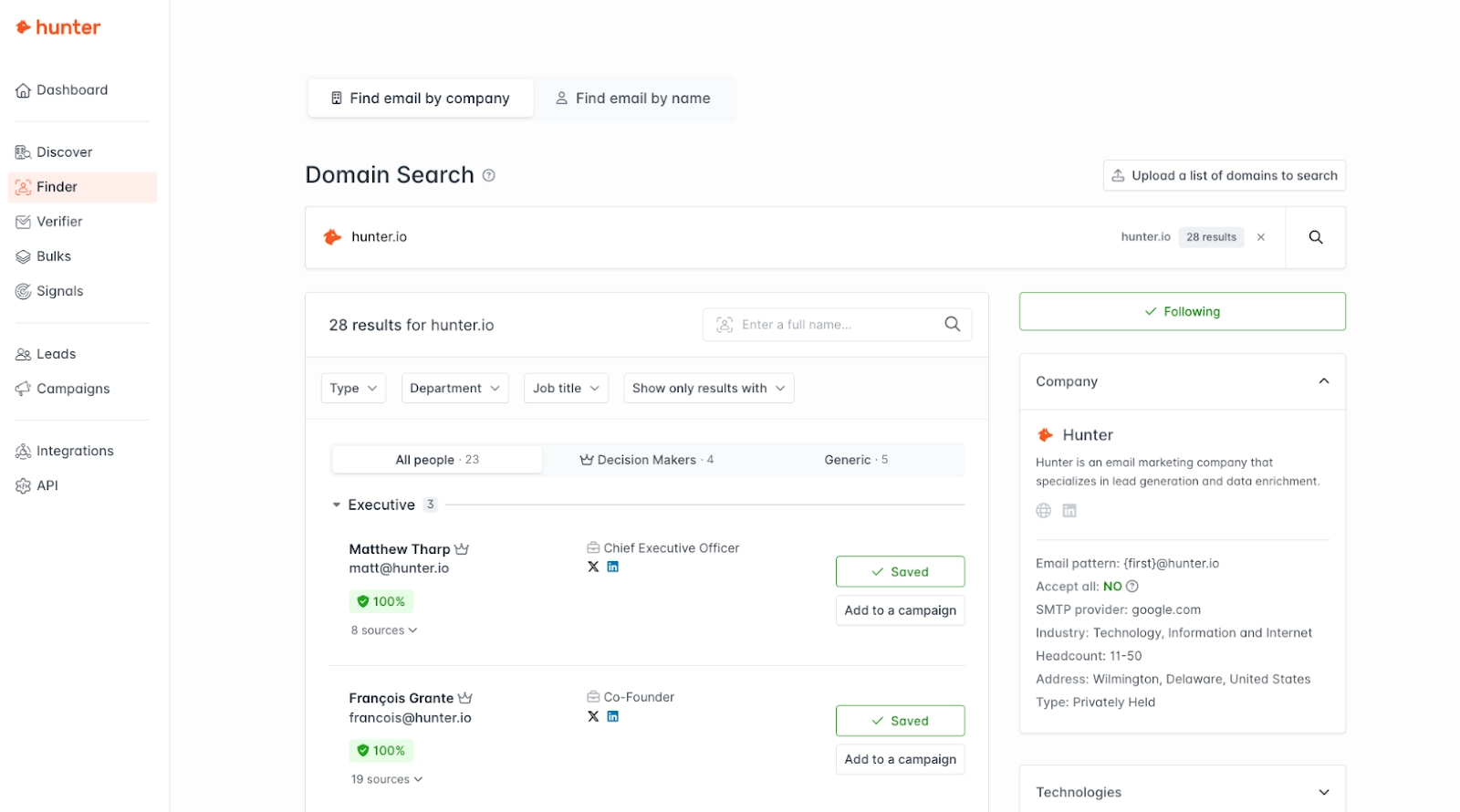Click Saved button for François Grante
Screen dimensions: 1460x812
coord(900,721)
